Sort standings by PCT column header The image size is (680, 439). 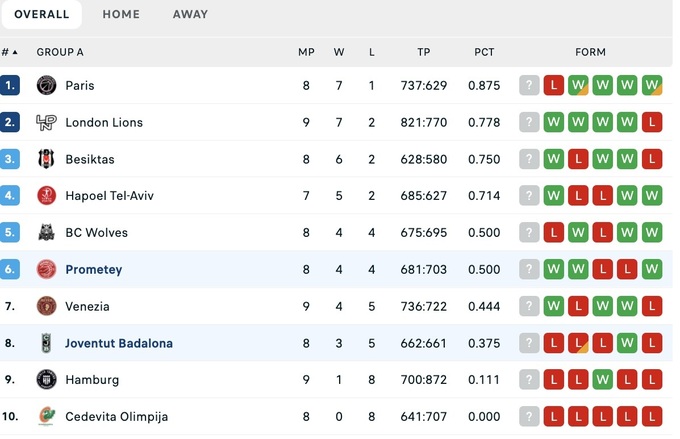point(484,52)
